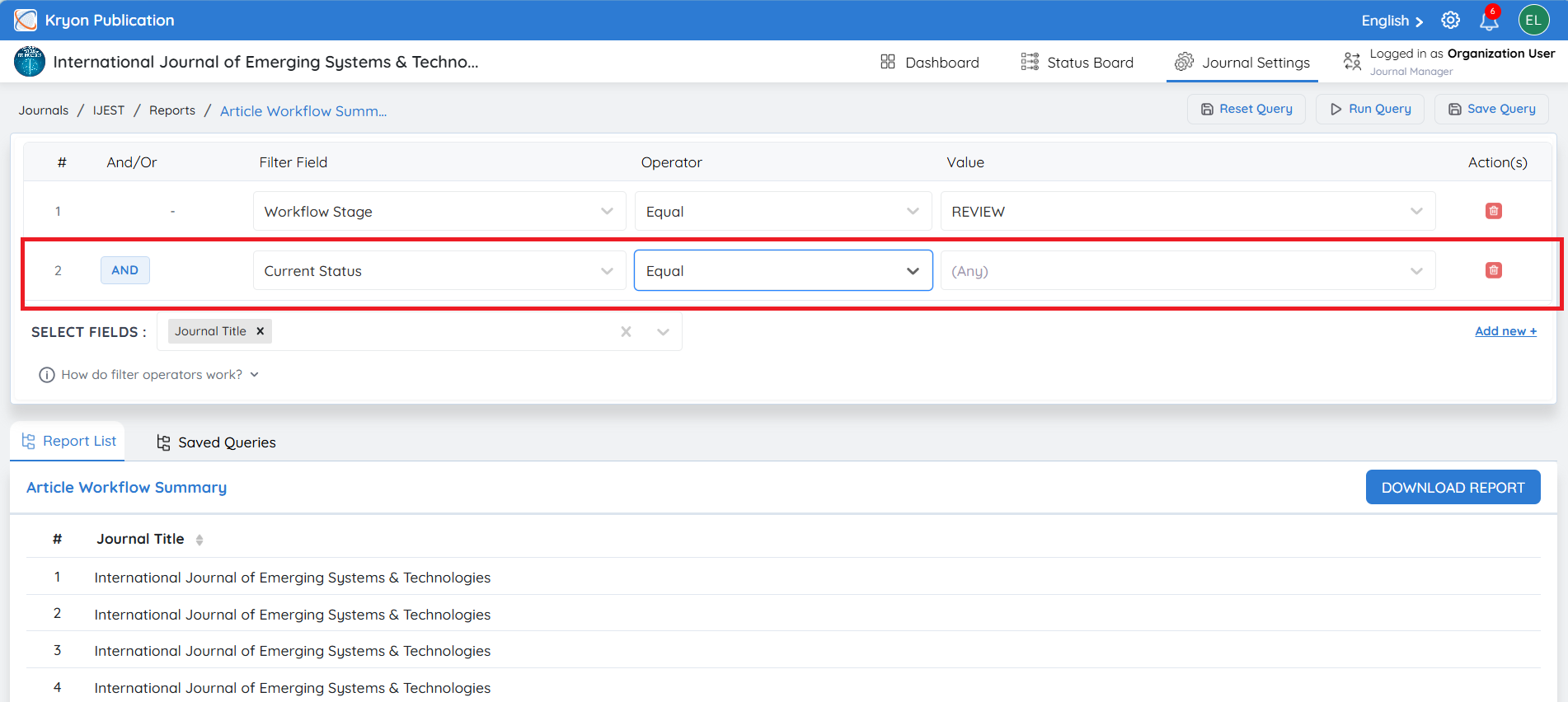
Task: Click the Dashboard grid icon
Action: click(x=888, y=62)
